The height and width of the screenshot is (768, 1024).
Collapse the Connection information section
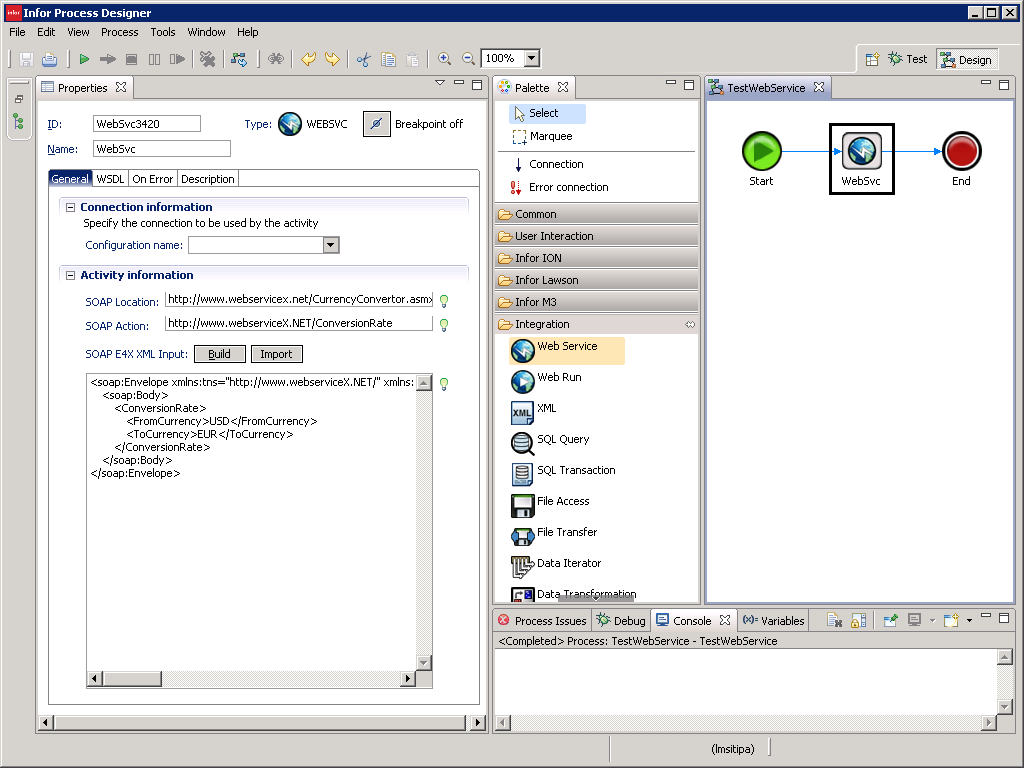pyautogui.click(x=71, y=207)
